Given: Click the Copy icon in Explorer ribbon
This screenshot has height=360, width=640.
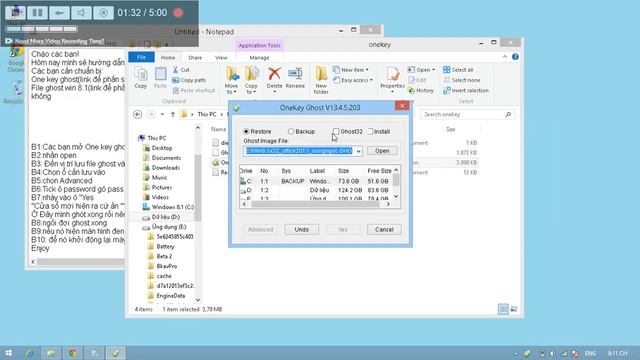Looking at the screenshot, I should point(141,78).
